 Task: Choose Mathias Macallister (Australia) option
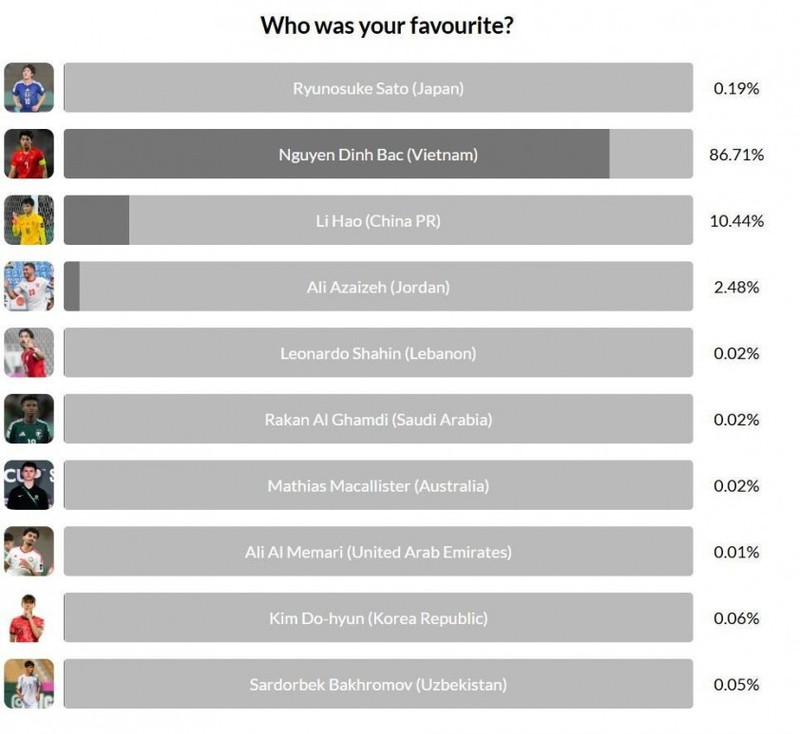(378, 486)
